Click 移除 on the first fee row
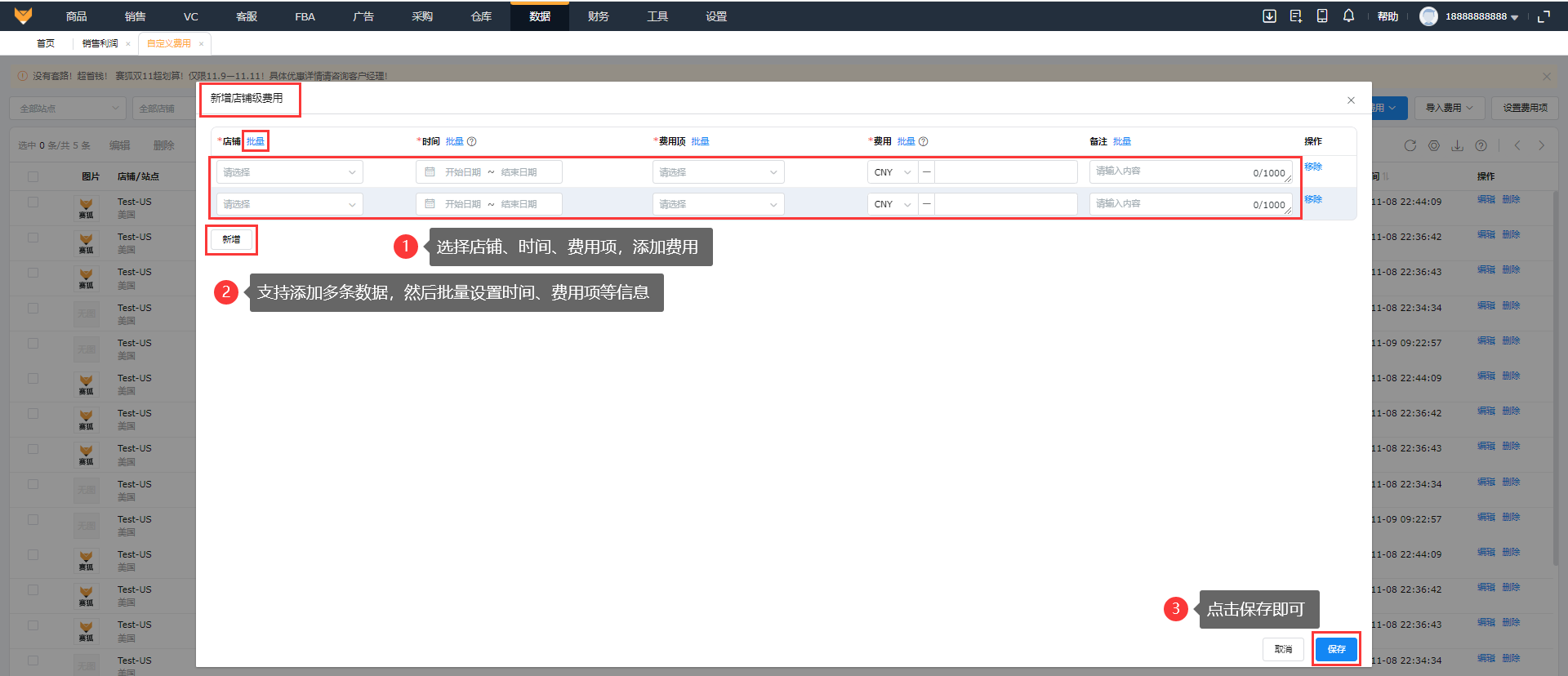1568x676 pixels. click(1313, 167)
